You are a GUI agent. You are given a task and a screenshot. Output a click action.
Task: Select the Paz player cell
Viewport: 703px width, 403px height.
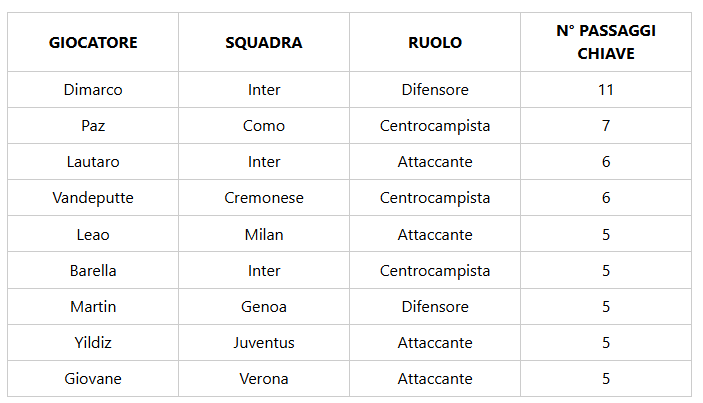pos(93,126)
